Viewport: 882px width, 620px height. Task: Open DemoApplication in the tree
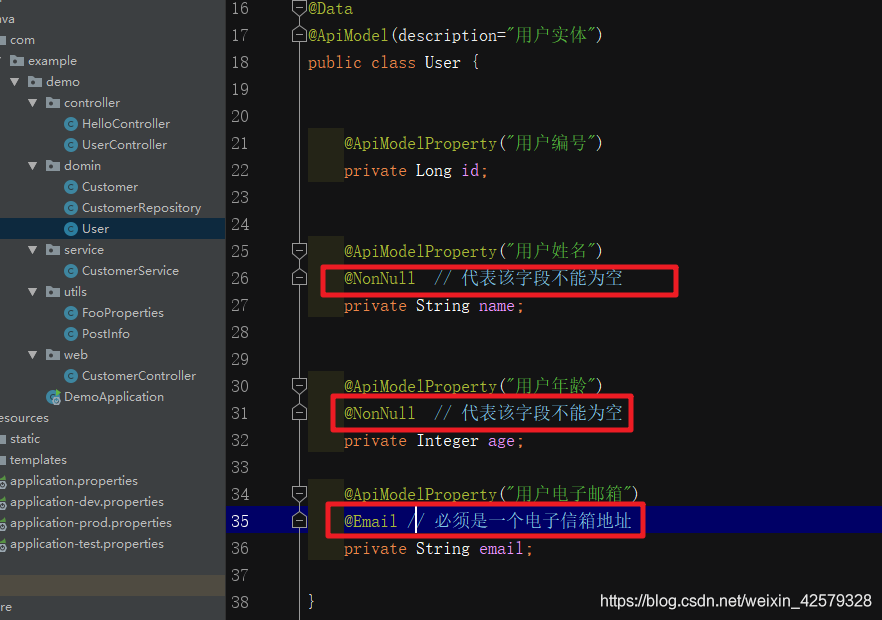pos(114,397)
